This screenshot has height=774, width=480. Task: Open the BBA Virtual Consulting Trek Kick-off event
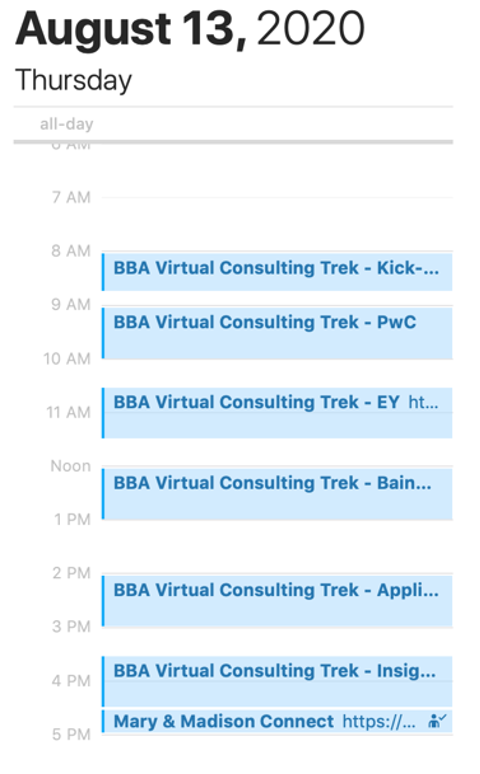pos(277,271)
